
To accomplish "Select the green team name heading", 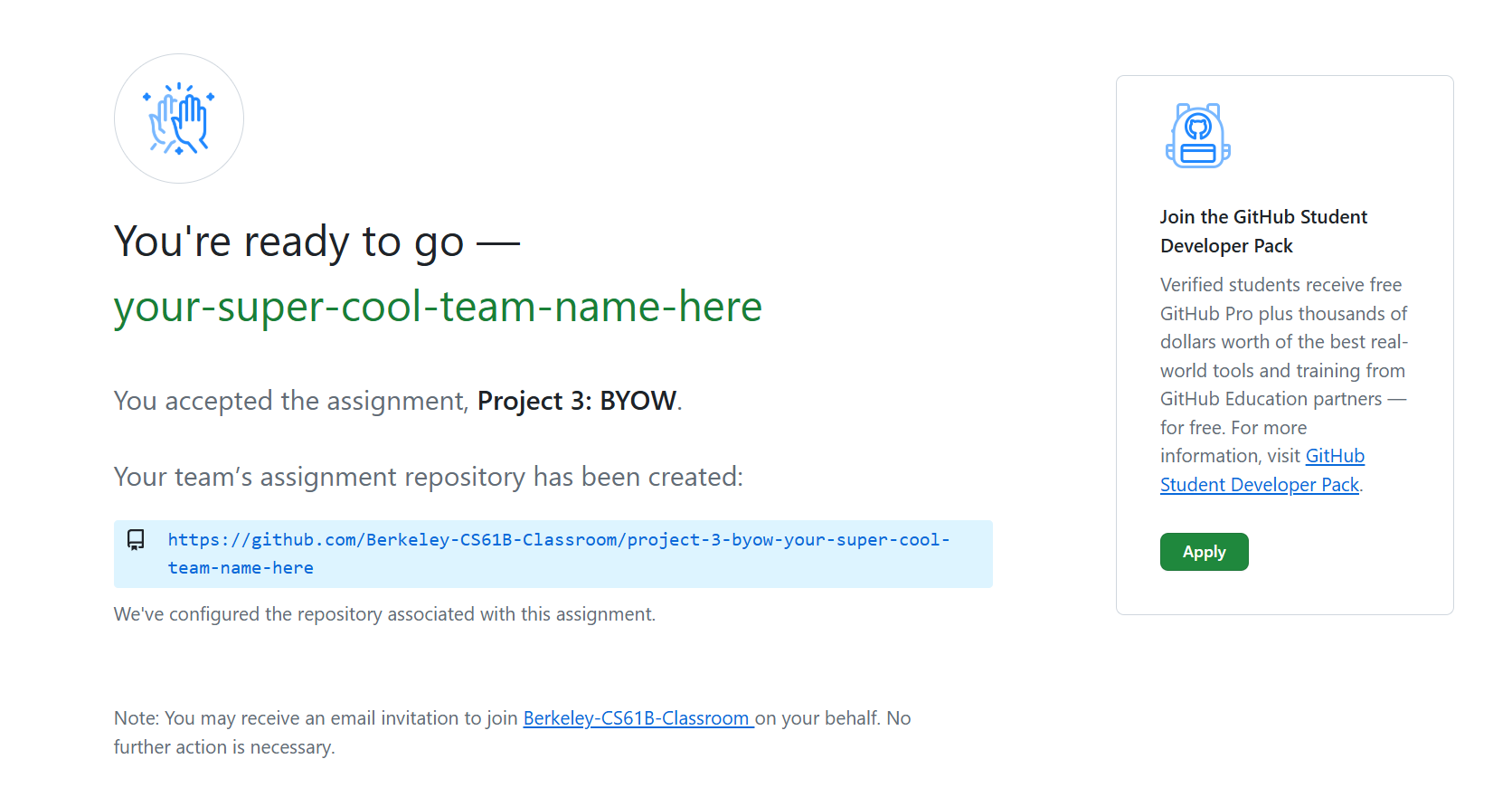I will coord(437,307).
